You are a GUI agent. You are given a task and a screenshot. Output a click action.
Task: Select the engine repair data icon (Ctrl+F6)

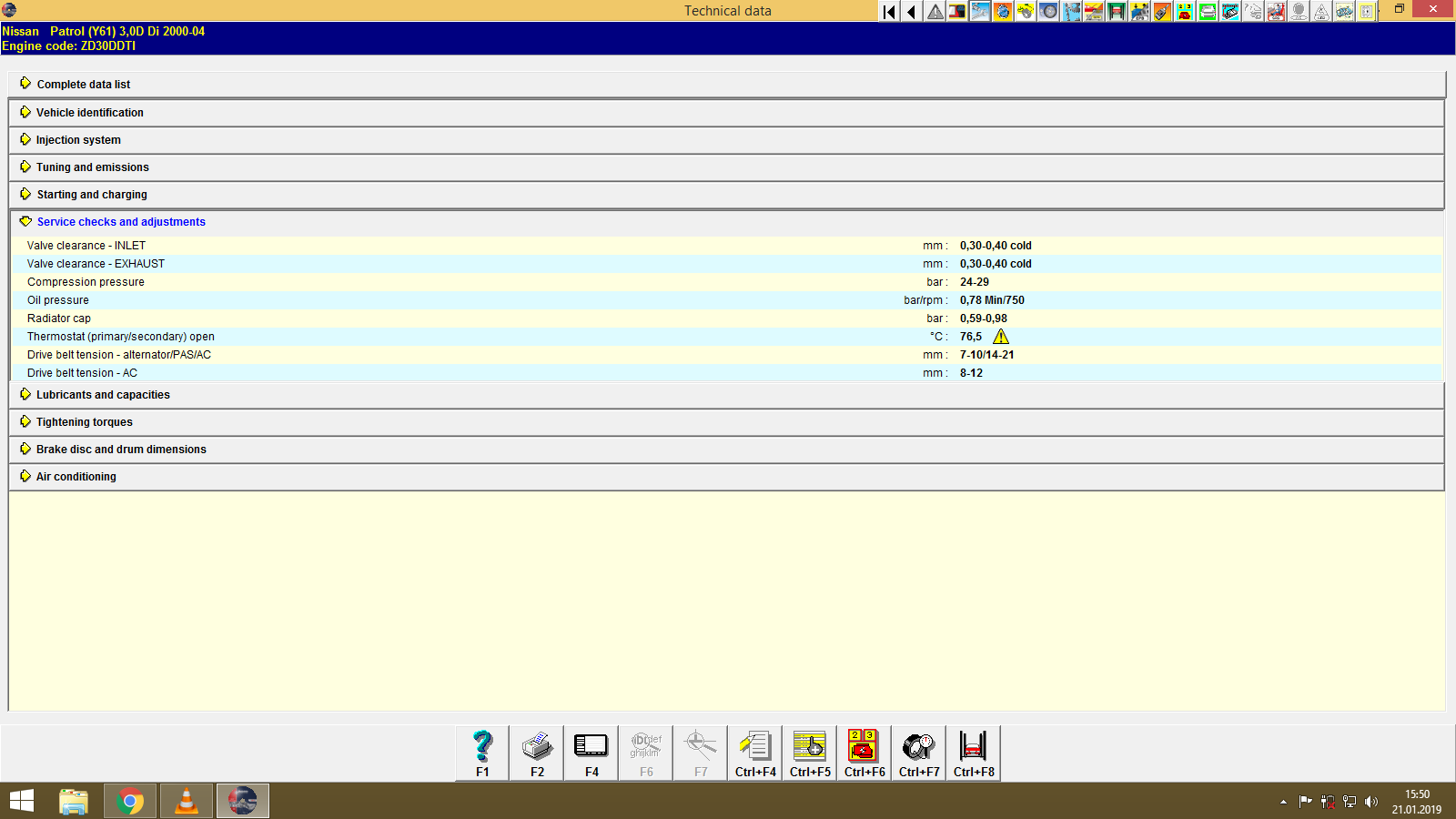[864, 752]
